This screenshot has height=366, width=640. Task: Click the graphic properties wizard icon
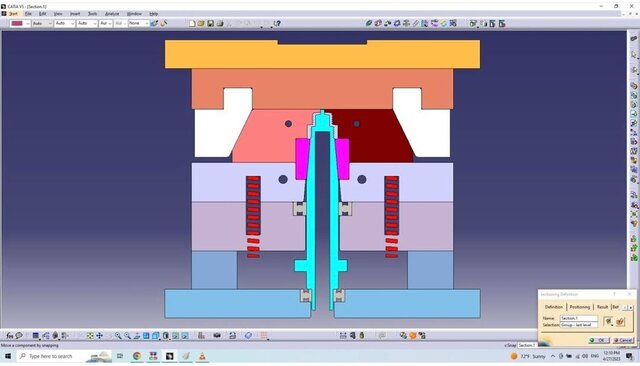[164, 24]
